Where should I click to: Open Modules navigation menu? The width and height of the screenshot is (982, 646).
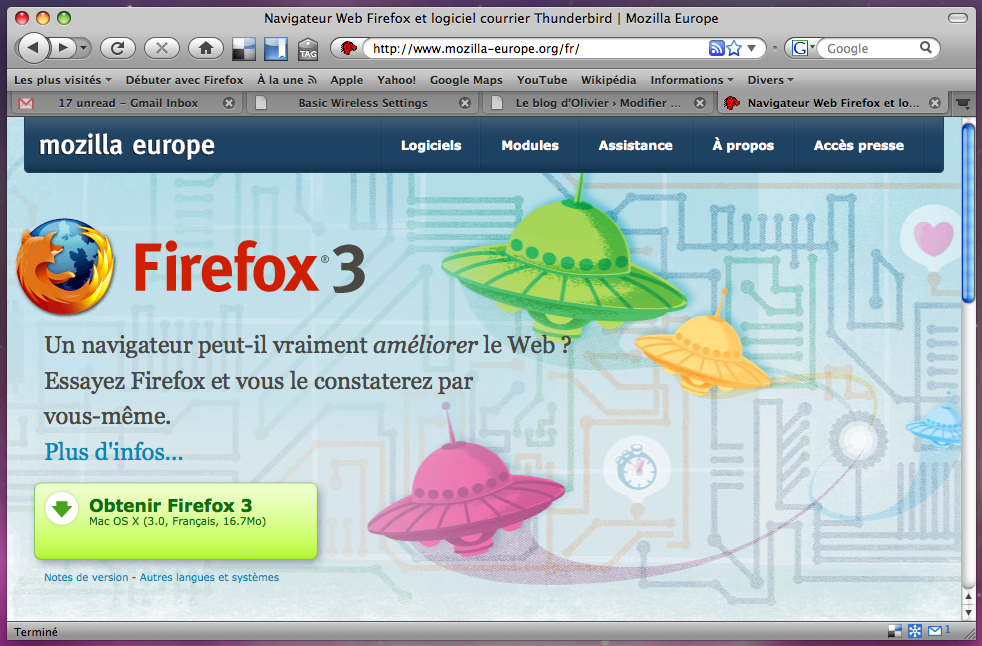(x=530, y=145)
